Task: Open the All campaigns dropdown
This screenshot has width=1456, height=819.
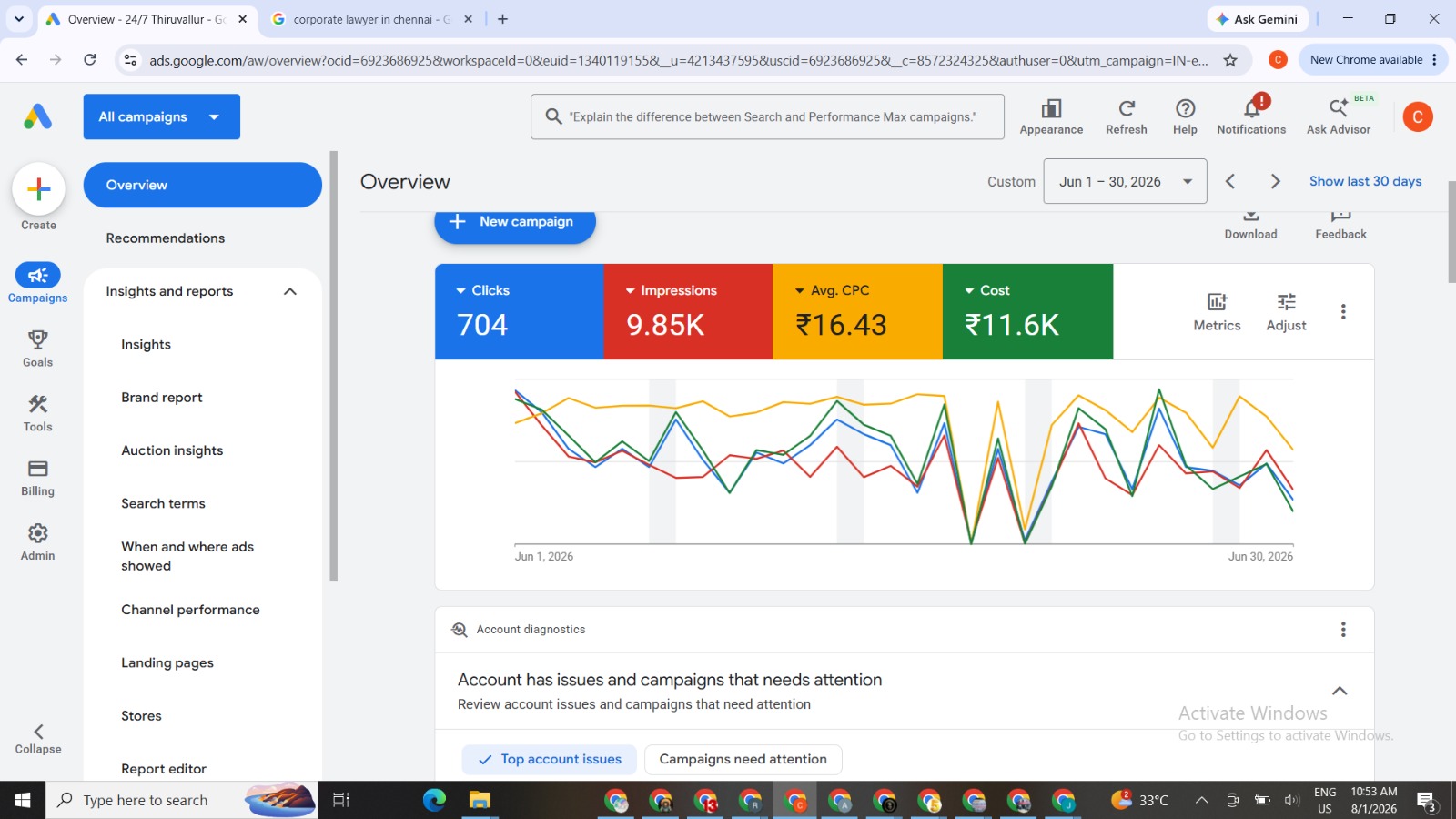Action: click(x=162, y=116)
